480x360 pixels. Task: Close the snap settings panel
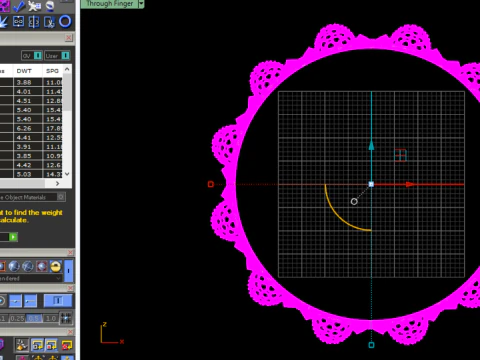pos(70,288)
